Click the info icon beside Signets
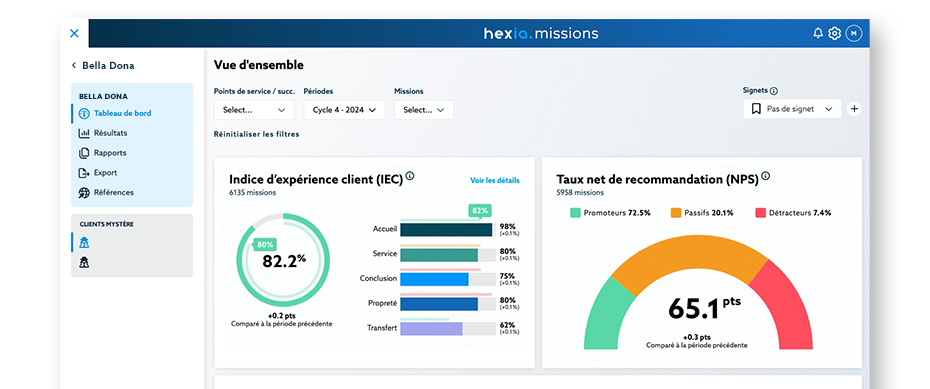This screenshot has width=930, height=389. tap(774, 91)
